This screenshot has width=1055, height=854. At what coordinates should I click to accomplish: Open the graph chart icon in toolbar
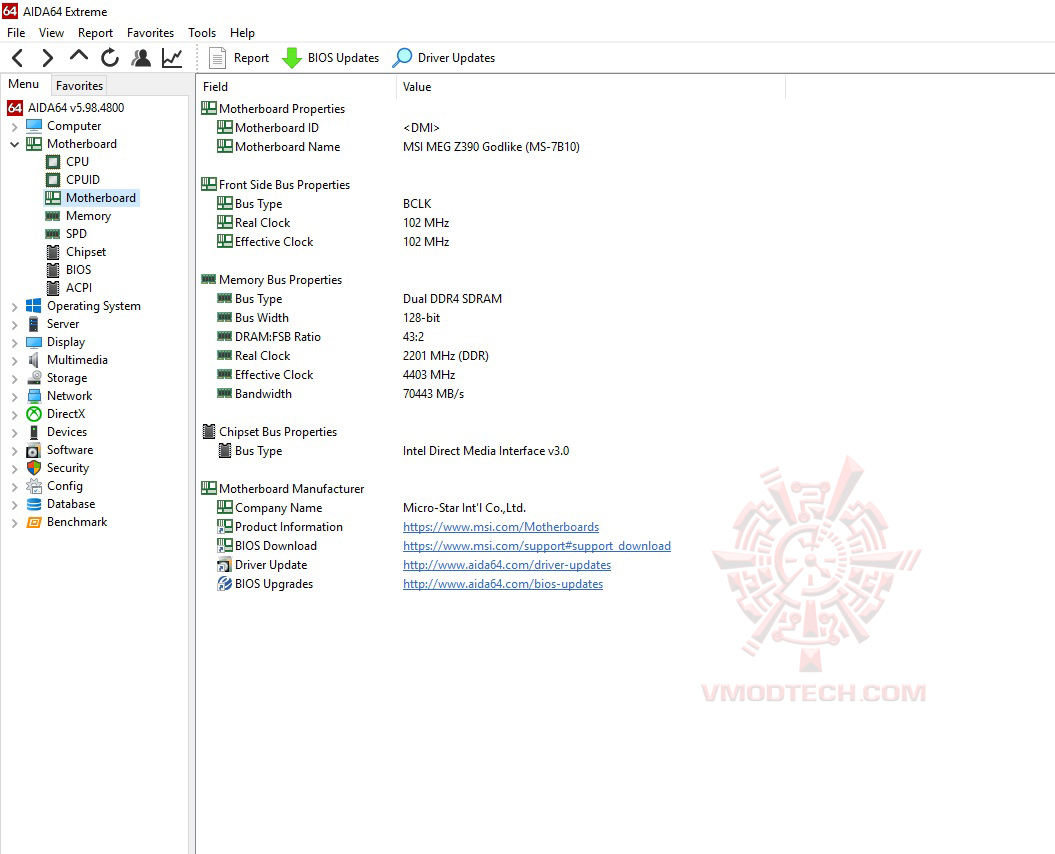tap(172, 58)
